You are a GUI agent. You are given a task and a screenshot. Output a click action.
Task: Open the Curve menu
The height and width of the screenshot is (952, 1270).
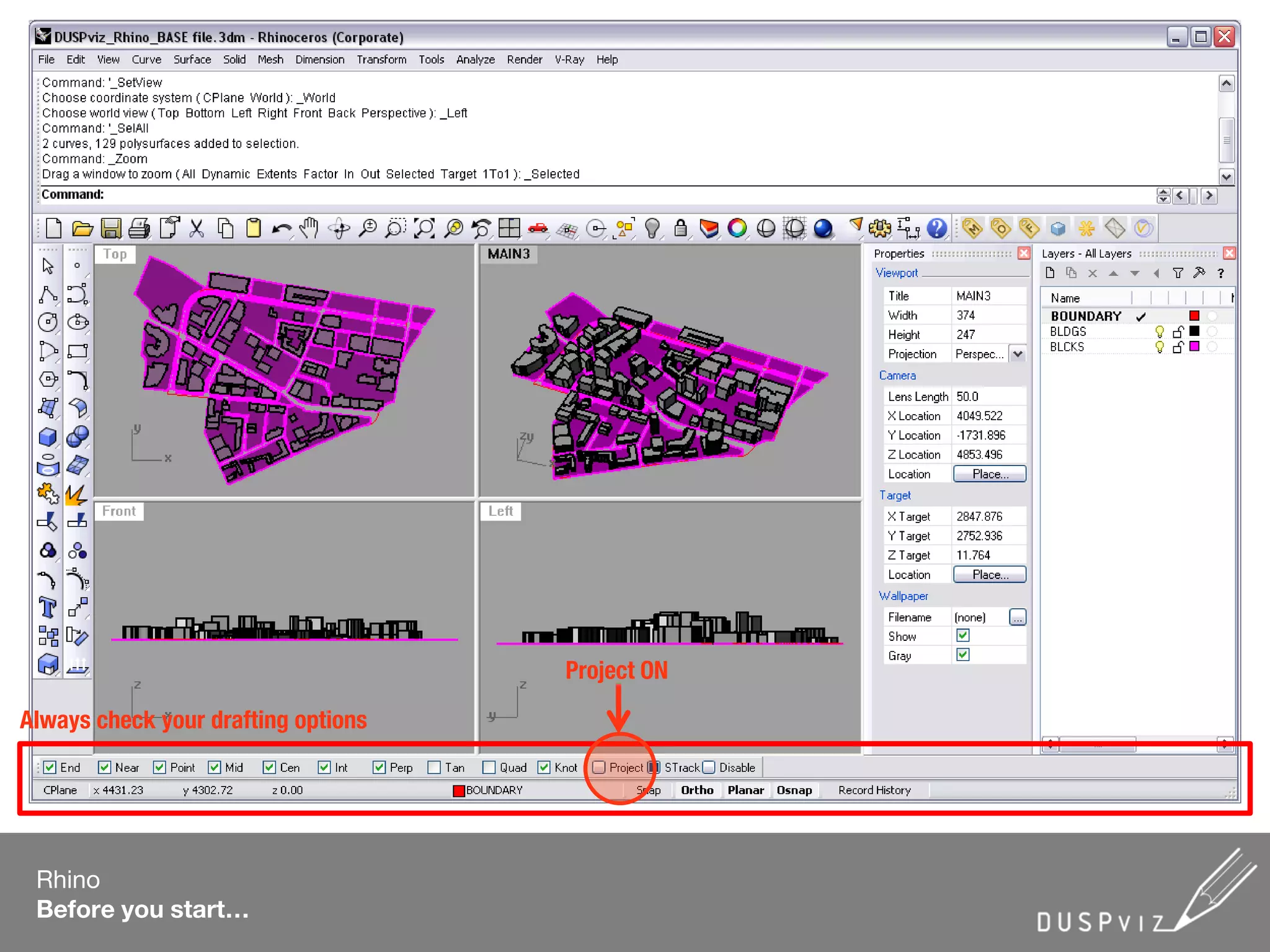click(x=146, y=59)
